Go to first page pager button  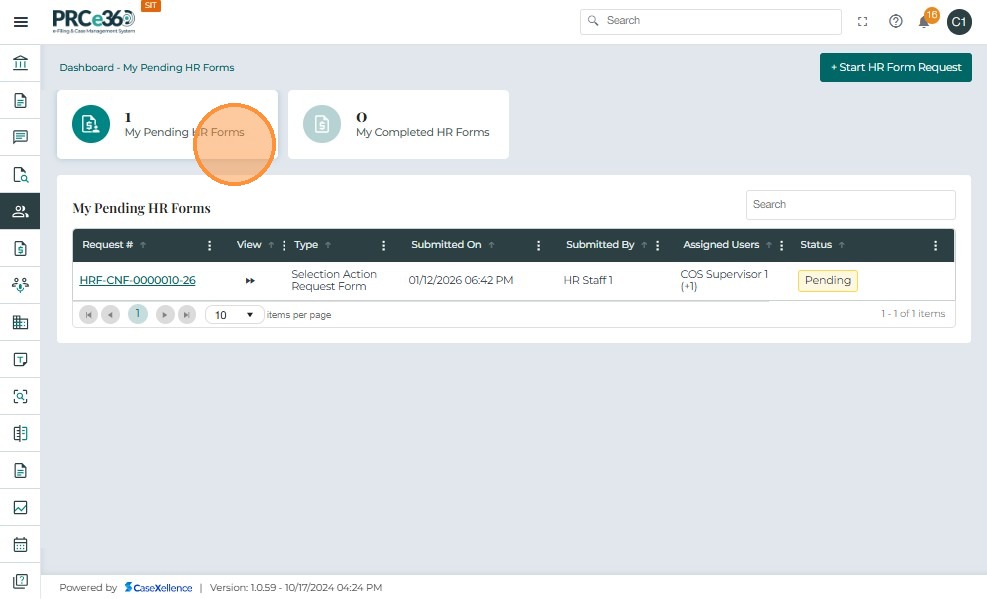[x=88, y=315]
